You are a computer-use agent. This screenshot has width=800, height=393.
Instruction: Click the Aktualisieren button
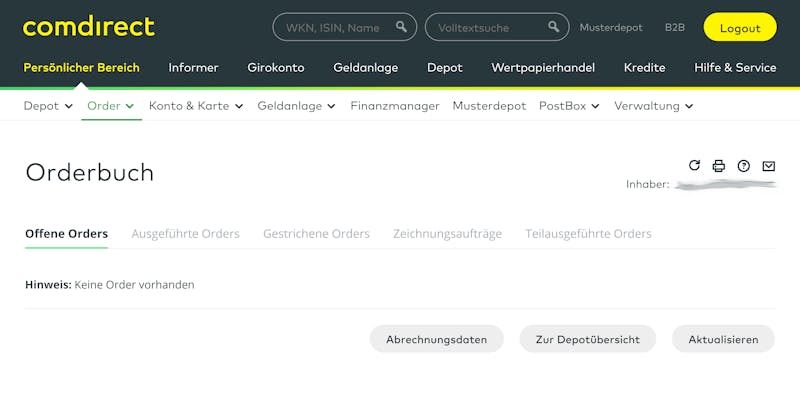tap(723, 339)
